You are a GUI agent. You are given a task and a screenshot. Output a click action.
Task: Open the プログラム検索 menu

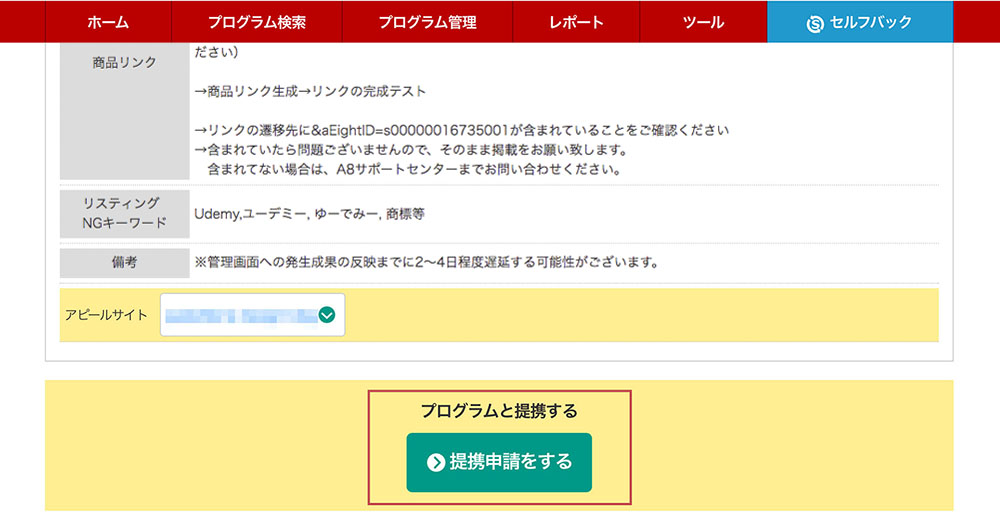click(x=257, y=22)
